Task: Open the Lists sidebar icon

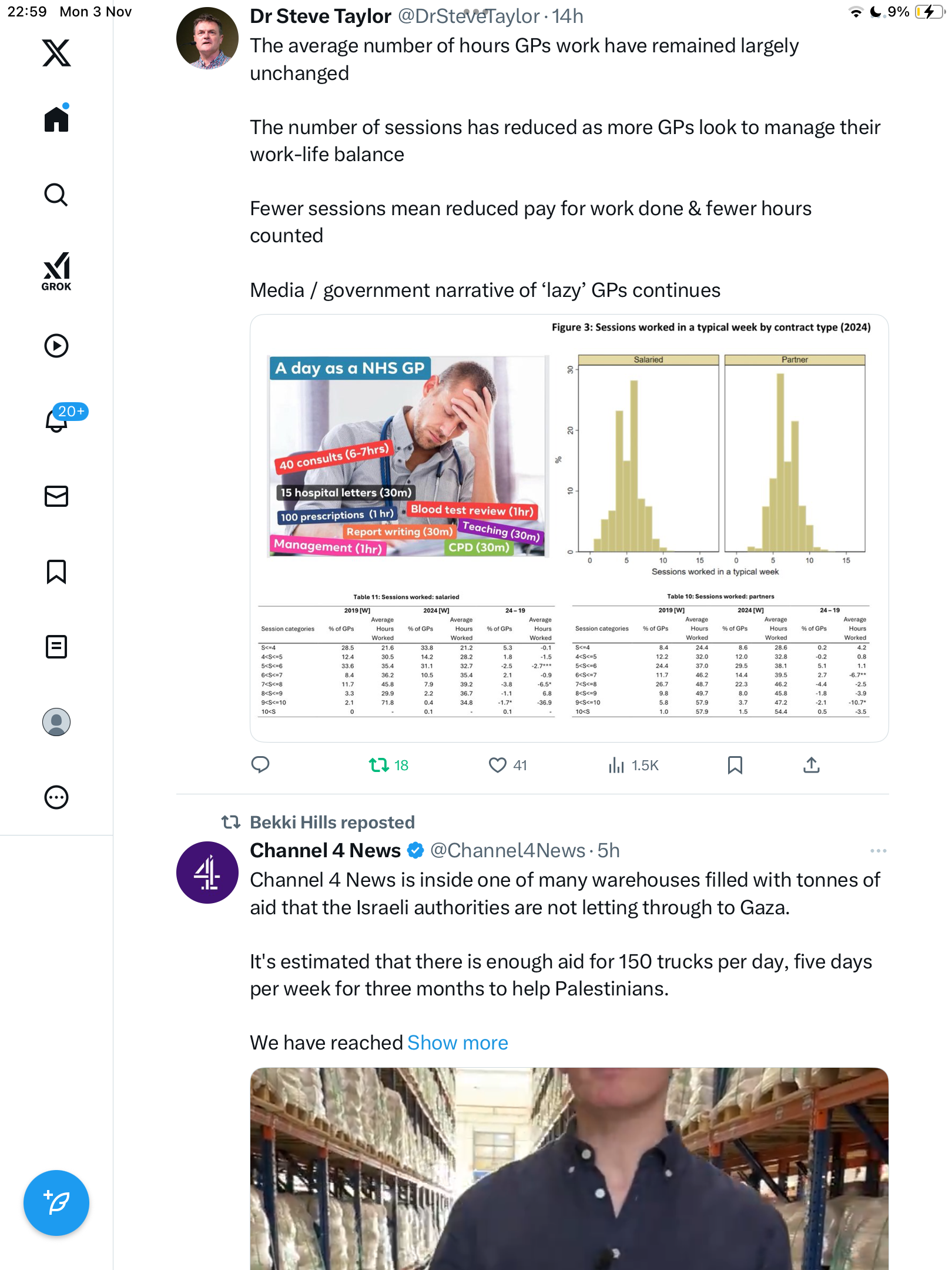Action: pos(56,647)
